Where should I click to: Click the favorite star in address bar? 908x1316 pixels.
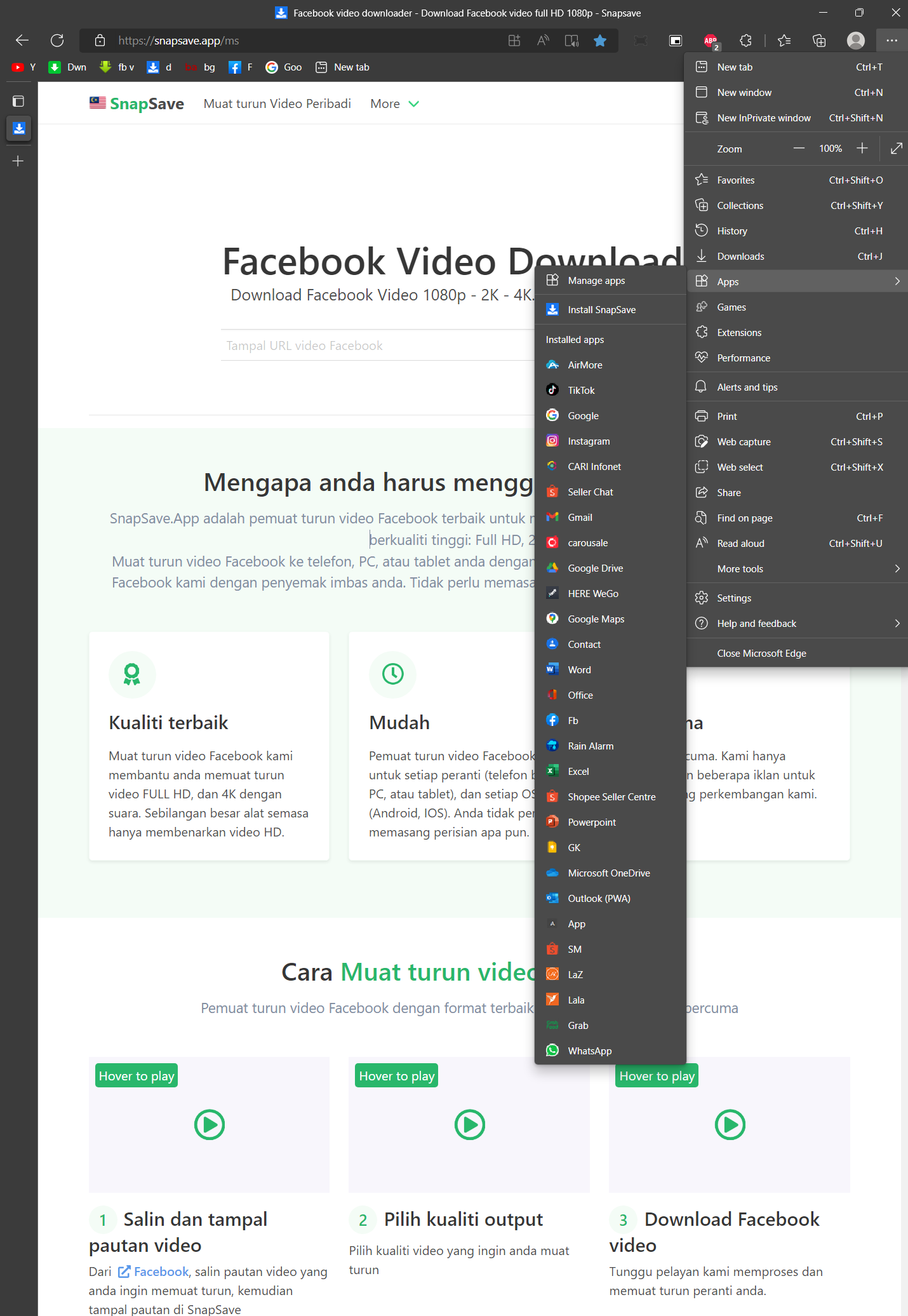coord(600,41)
